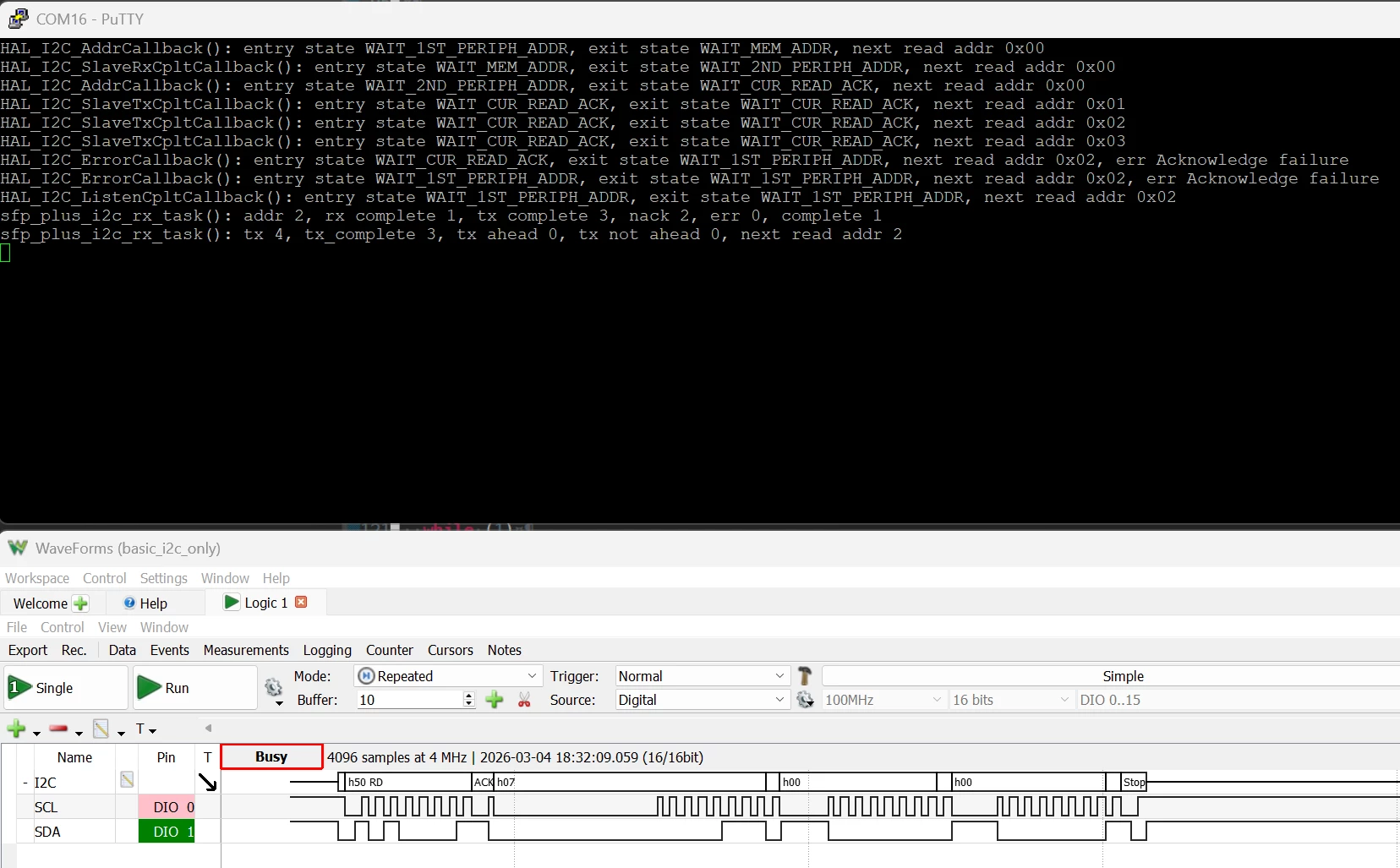Image resolution: width=1400 pixels, height=868 pixels.
Task: Open acquisition options gear next to Run
Action: coord(274,687)
